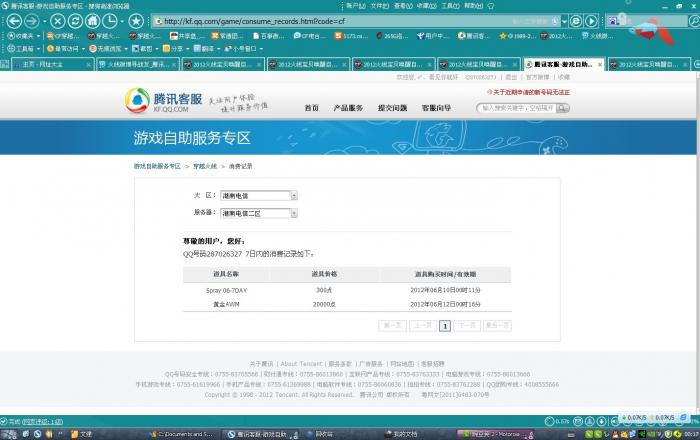
Task: Click the Spray 06-7DAY item name
Action: point(226,290)
